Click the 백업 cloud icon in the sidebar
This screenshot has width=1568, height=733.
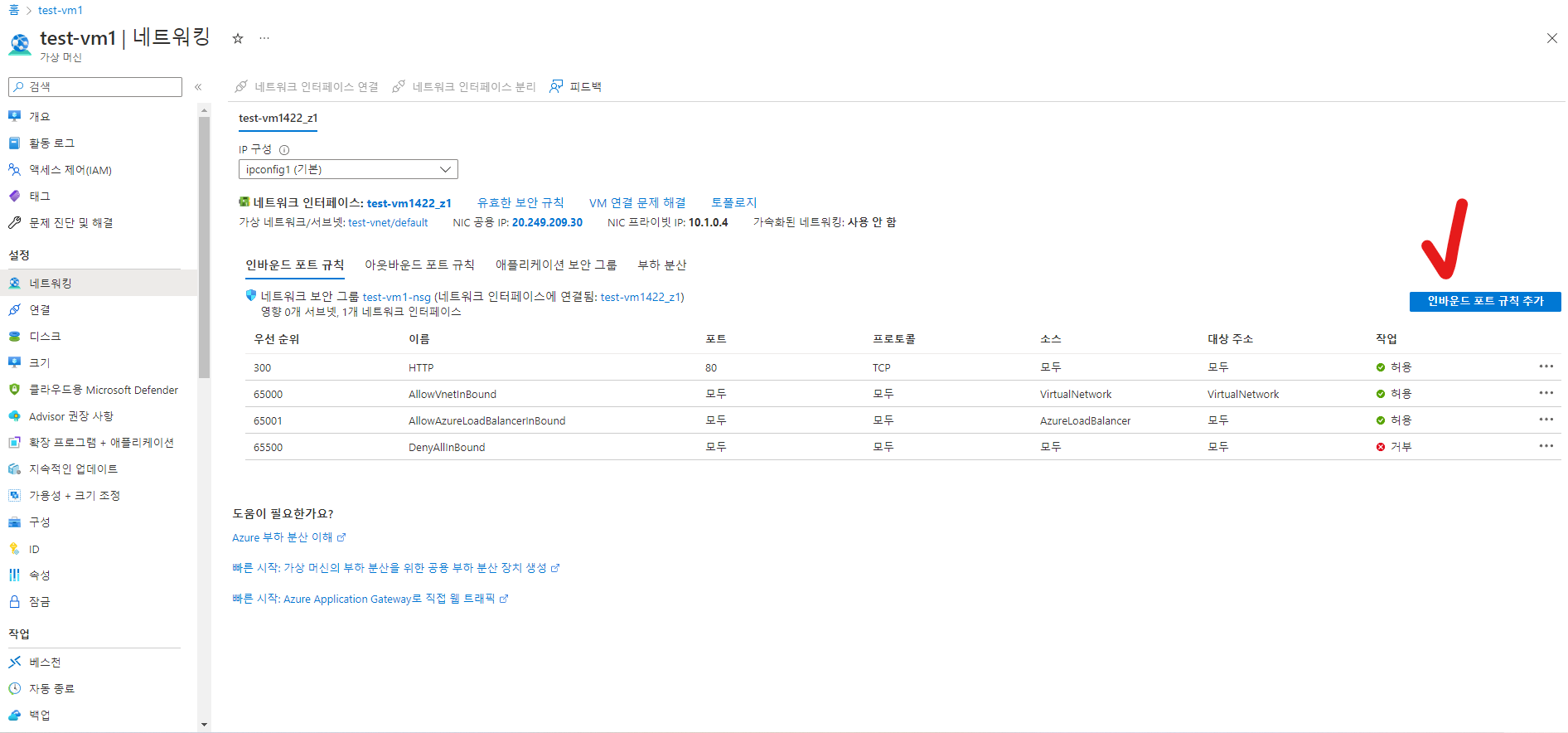coord(14,715)
